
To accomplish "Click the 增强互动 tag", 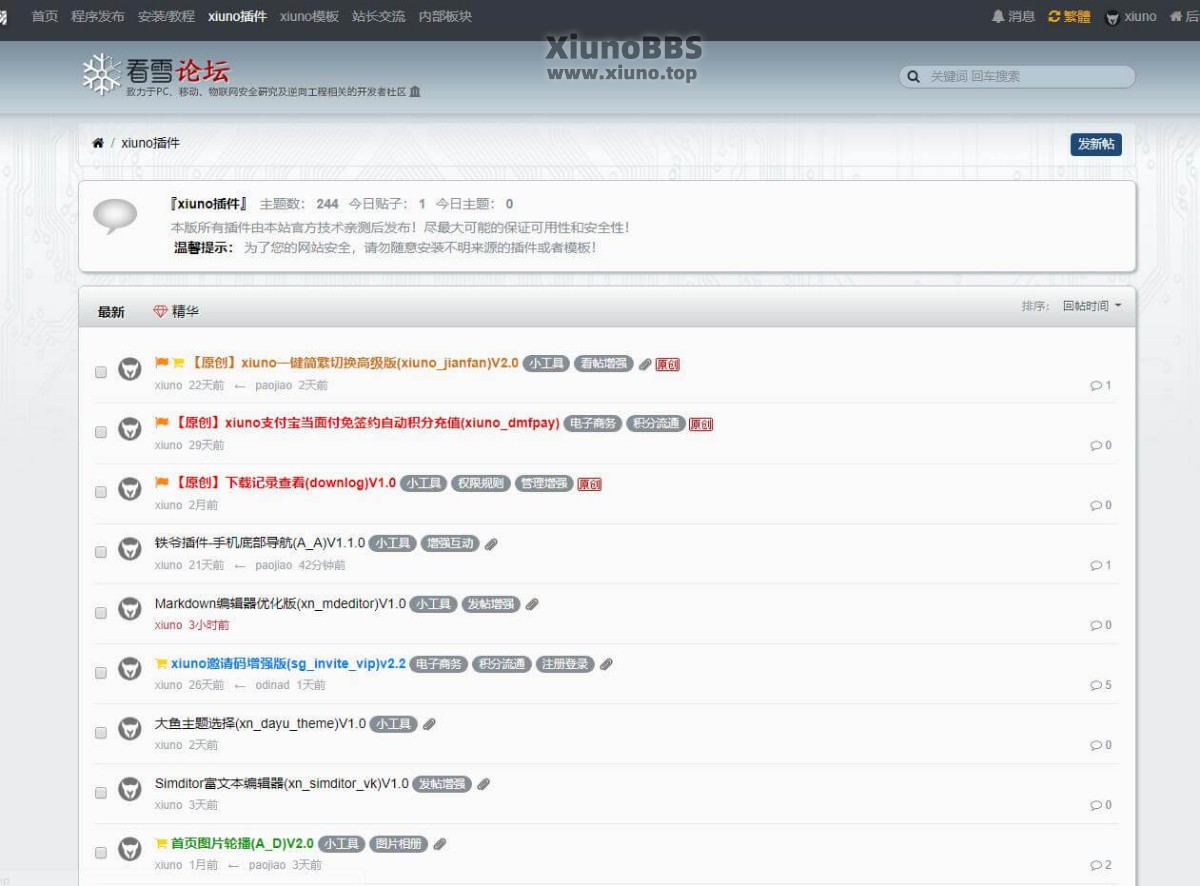I will [450, 544].
